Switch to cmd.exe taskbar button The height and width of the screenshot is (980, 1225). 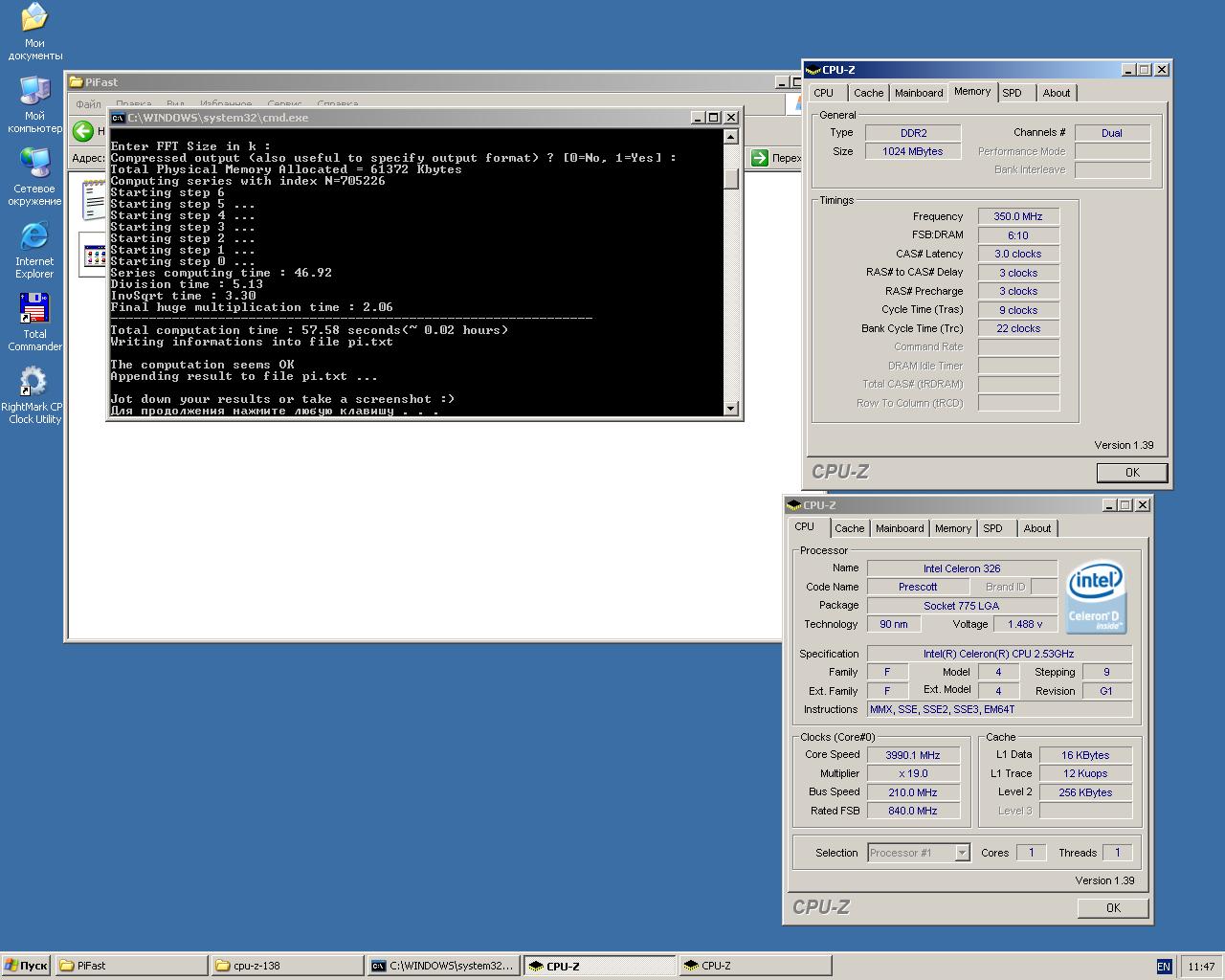click(x=443, y=966)
